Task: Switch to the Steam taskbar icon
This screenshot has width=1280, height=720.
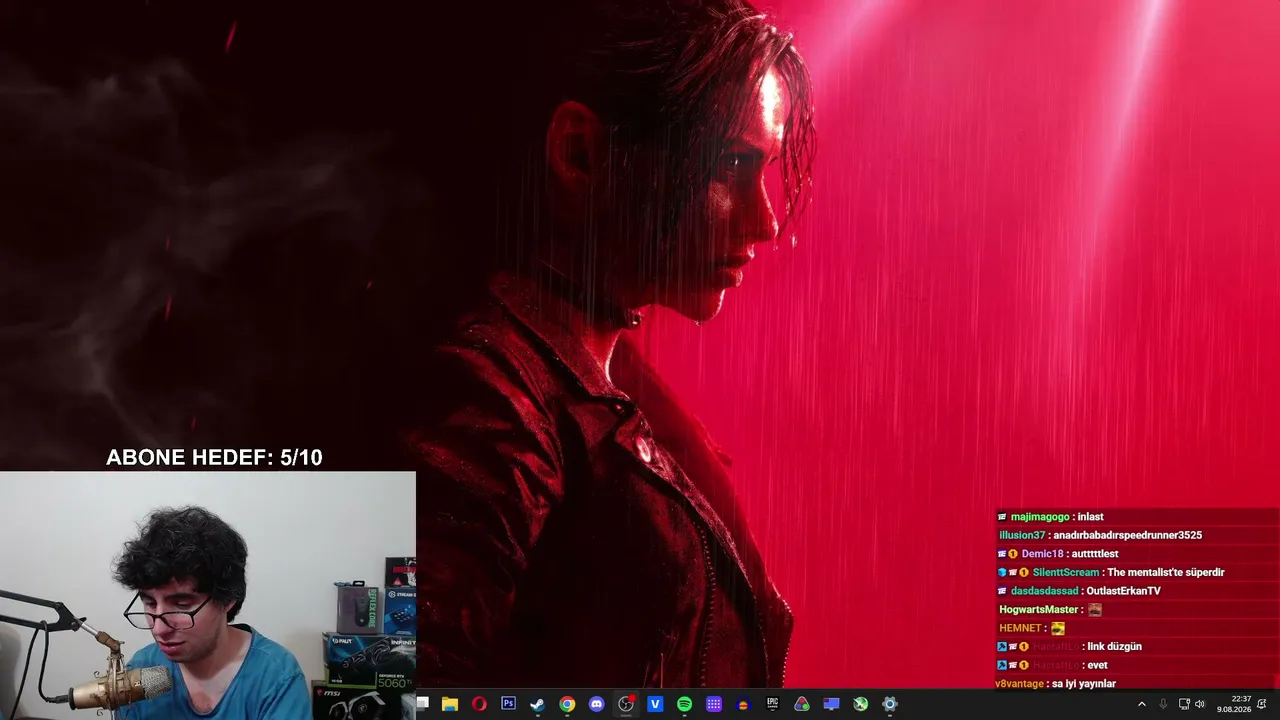Action: tap(537, 704)
